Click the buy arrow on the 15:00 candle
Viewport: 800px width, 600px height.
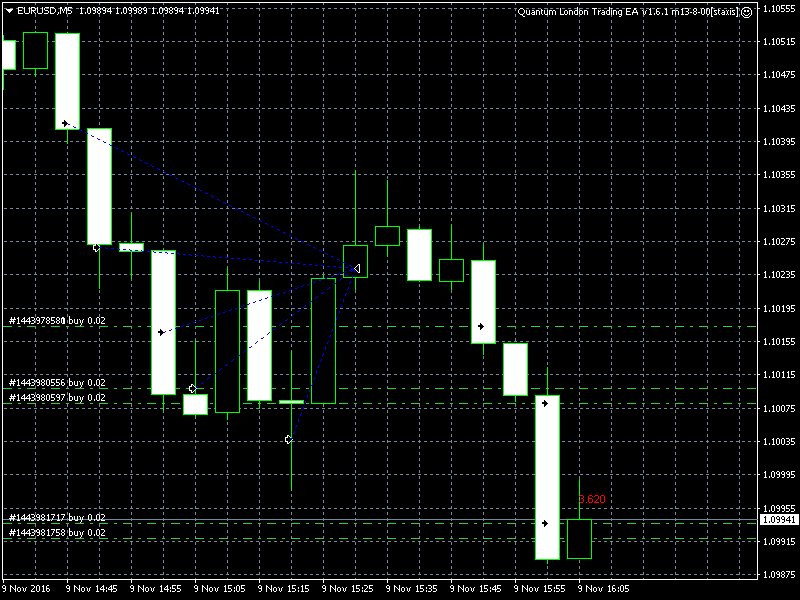(161, 332)
